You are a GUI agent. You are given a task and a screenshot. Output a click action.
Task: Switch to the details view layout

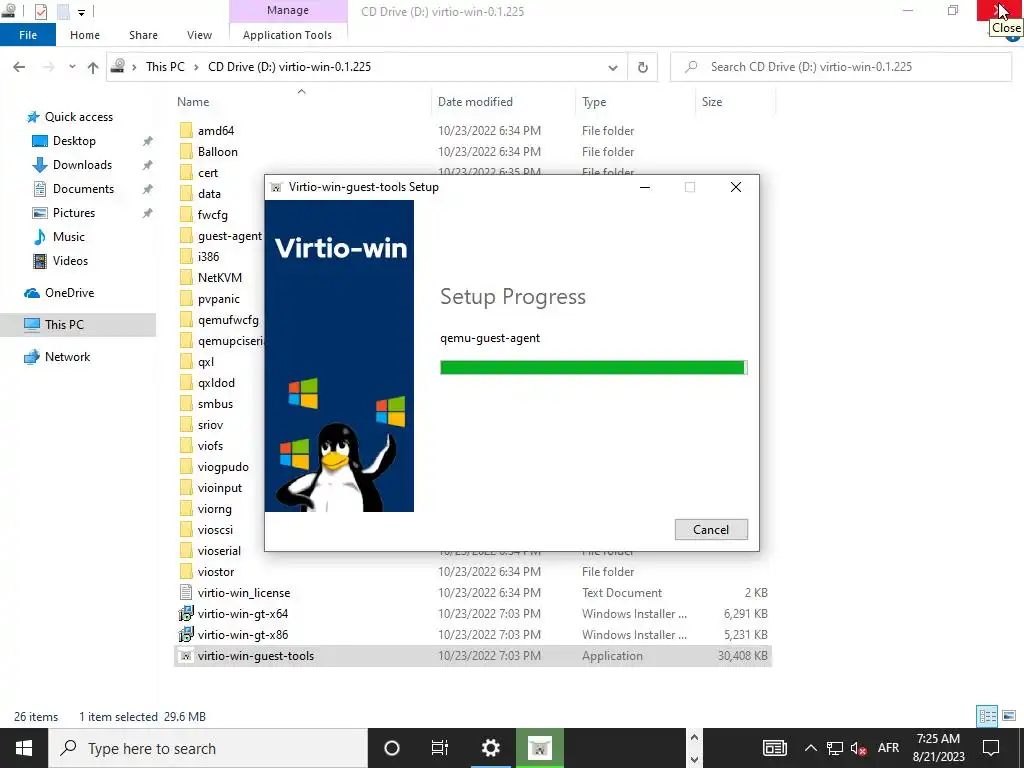(x=987, y=716)
